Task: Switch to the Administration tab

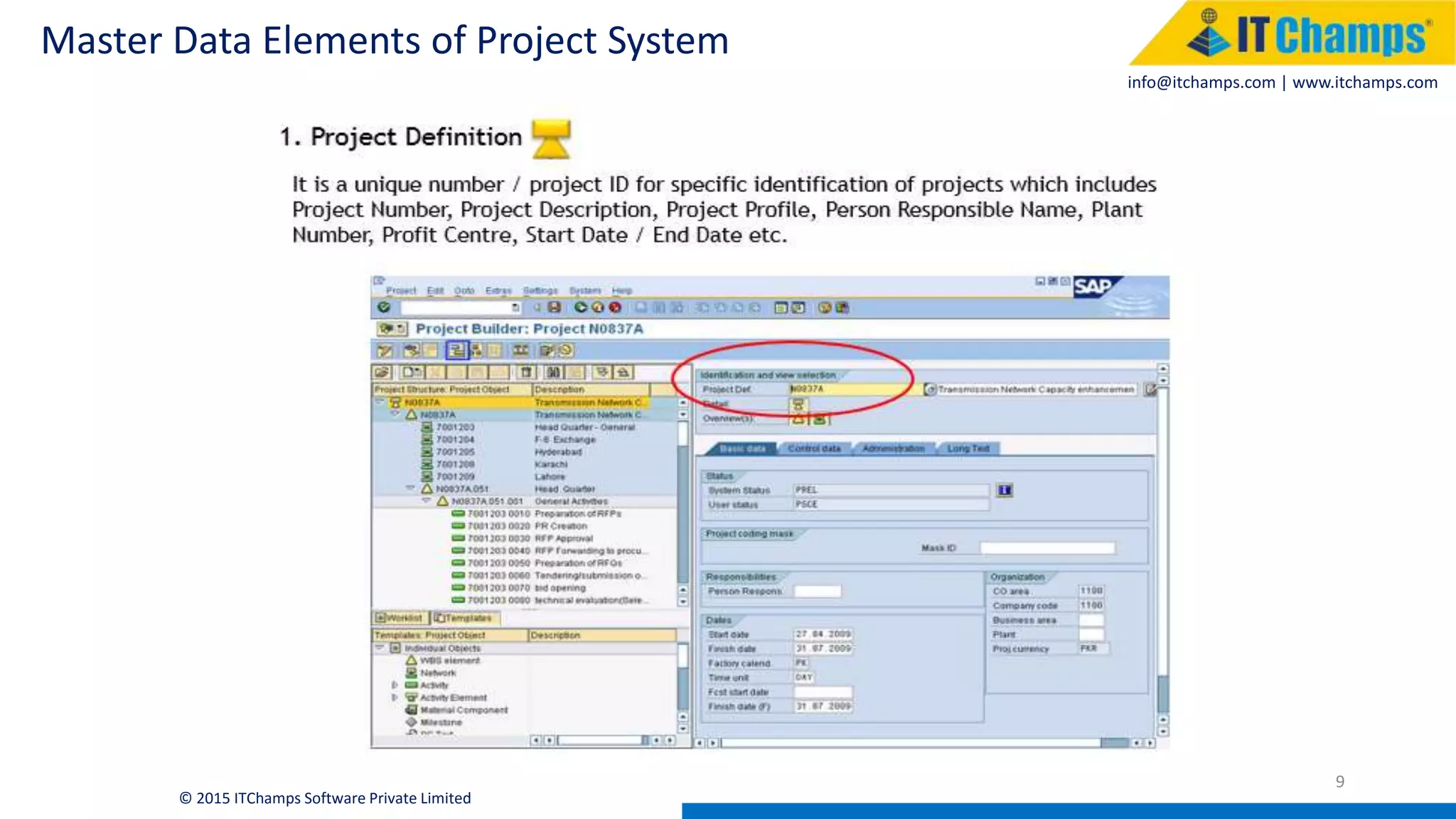Action: [894, 449]
